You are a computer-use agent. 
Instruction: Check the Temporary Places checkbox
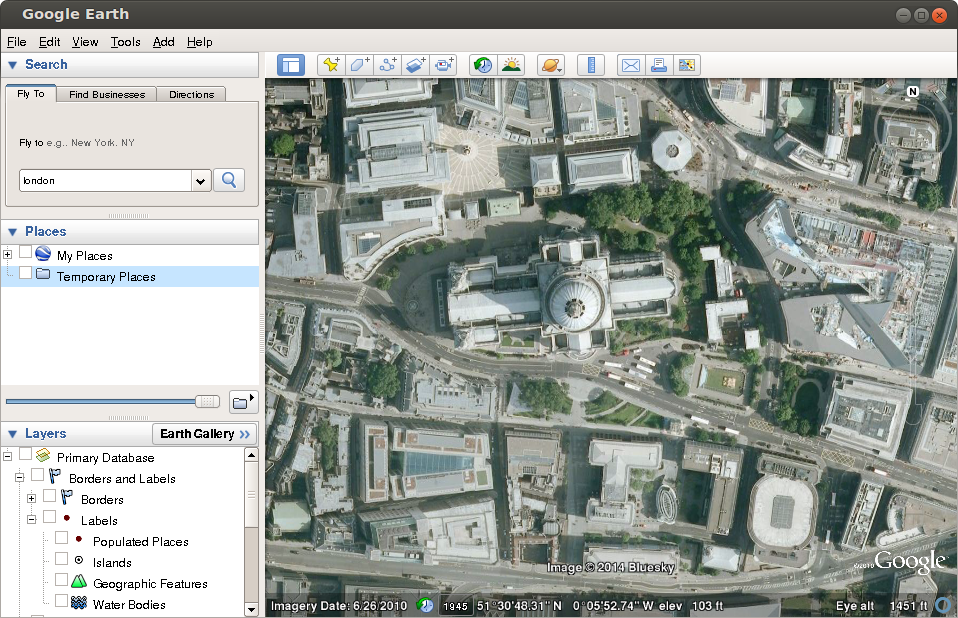(25, 273)
